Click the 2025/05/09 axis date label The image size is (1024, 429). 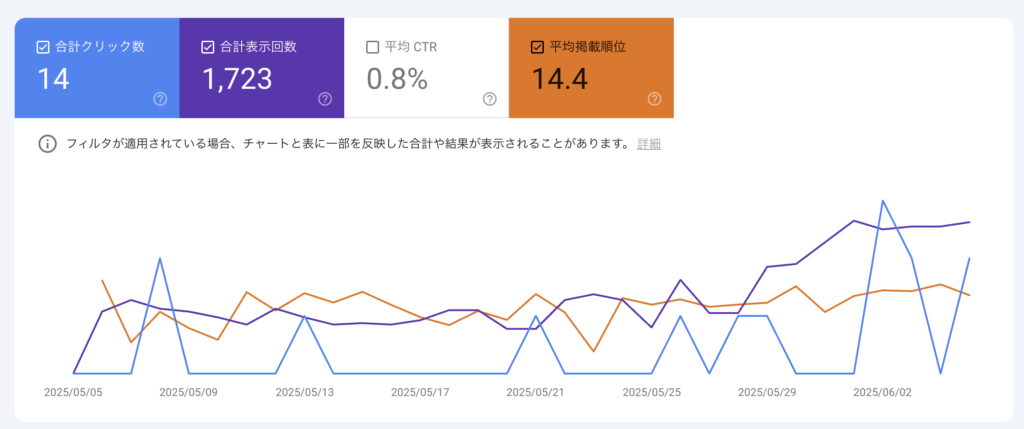[x=189, y=392]
